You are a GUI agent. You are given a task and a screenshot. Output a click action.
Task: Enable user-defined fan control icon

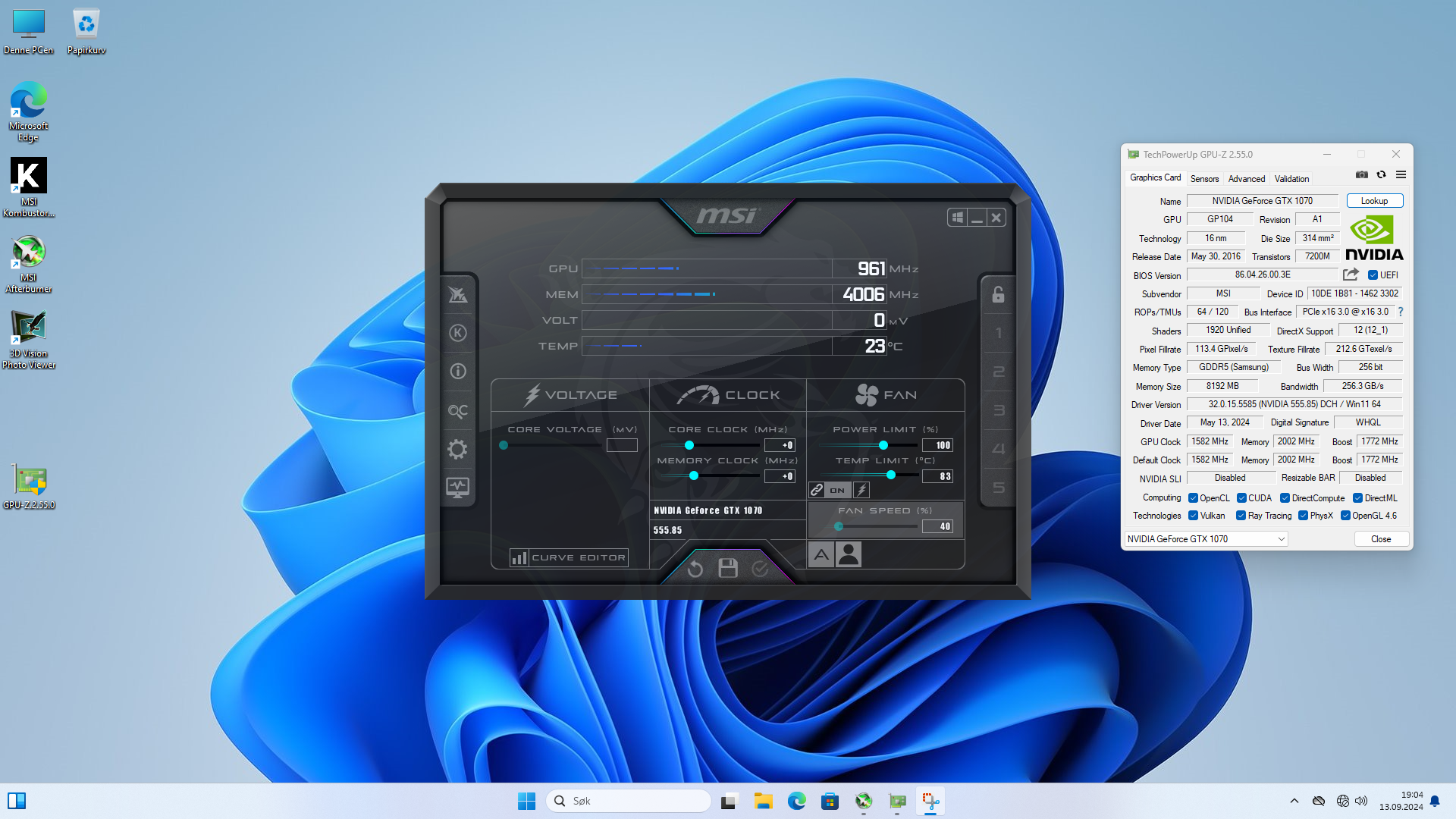pyautogui.click(x=849, y=555)
